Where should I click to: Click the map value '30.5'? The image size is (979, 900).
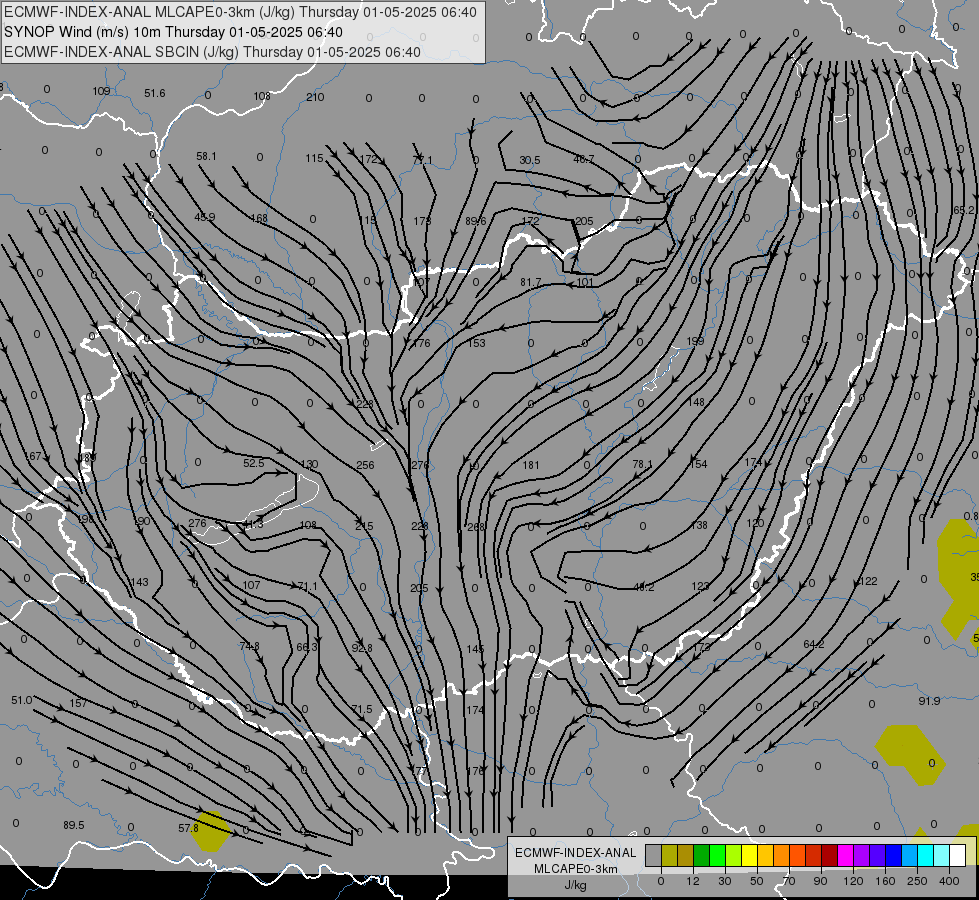click(529, 161)
